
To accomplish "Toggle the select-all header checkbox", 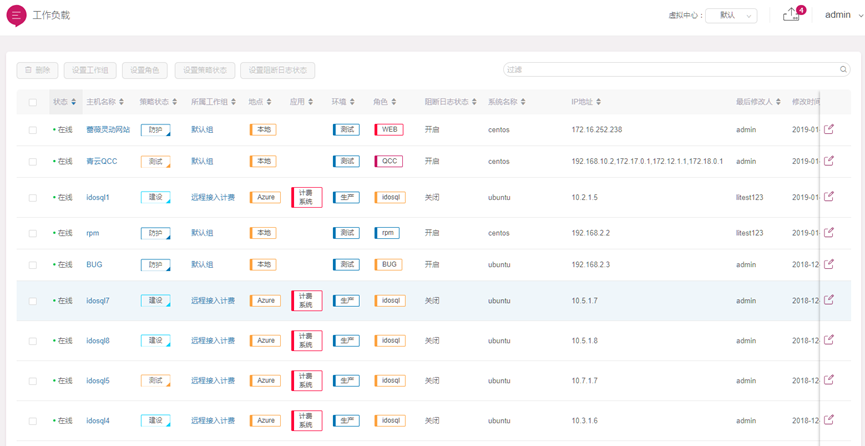I will 33,102.
